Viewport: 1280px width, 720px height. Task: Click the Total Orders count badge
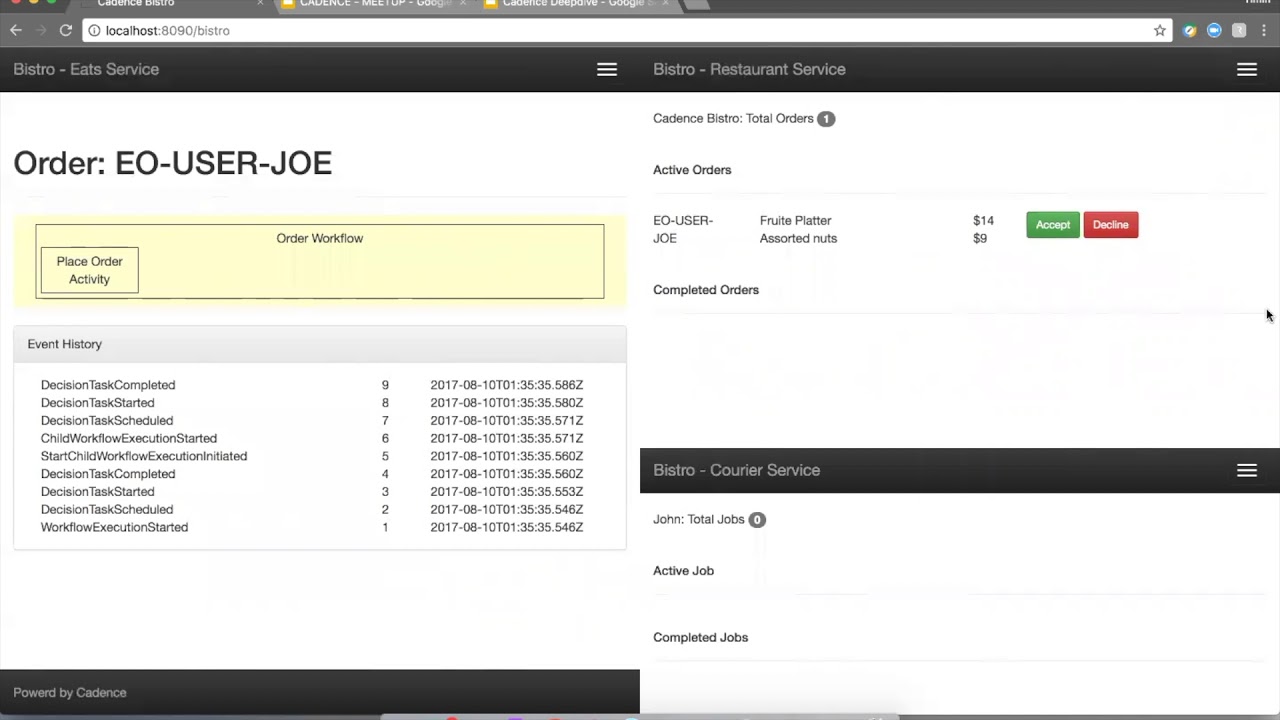[x=826, y=119]
